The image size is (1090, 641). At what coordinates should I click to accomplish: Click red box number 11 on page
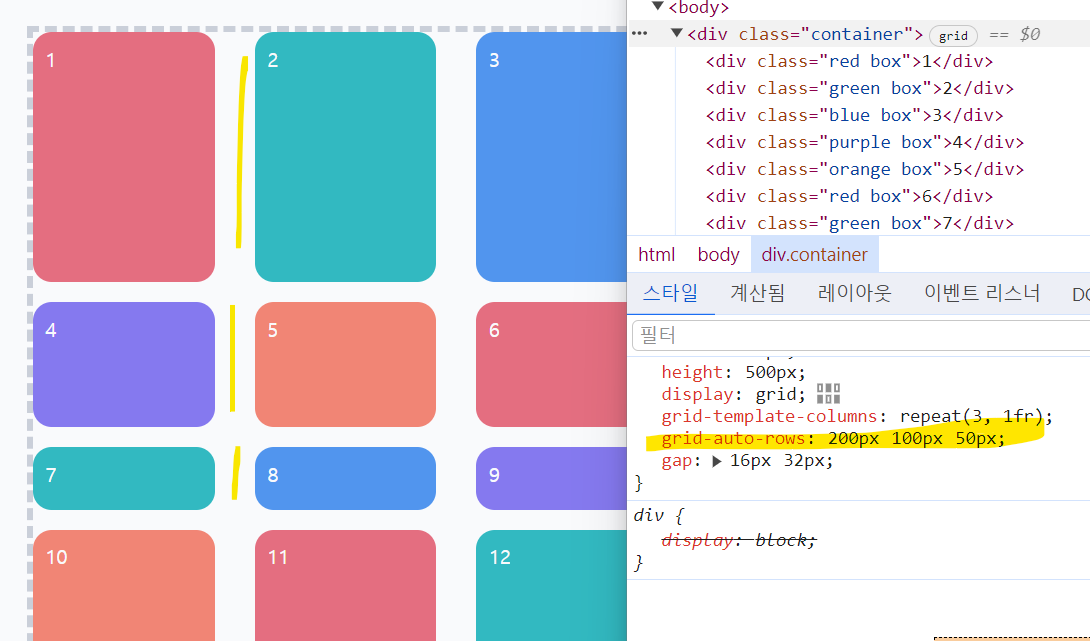point(345,585)
